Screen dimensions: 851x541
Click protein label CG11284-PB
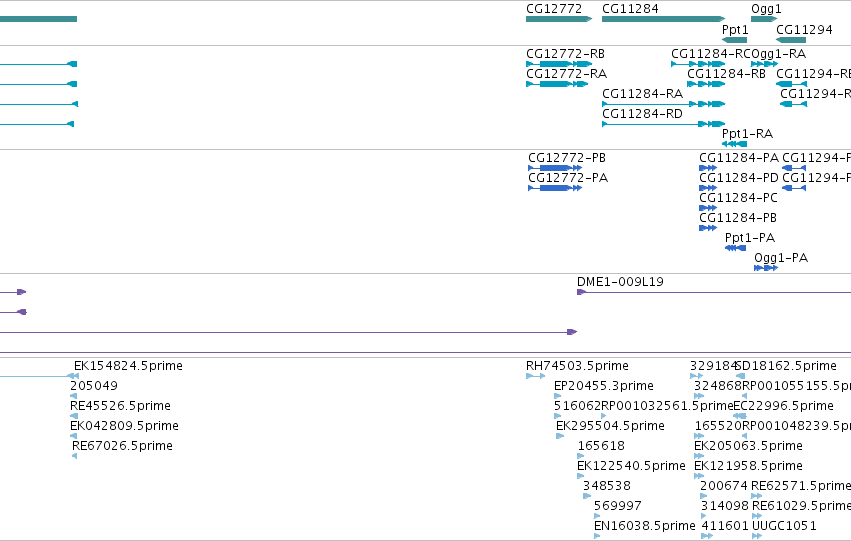tap(738, 218)
